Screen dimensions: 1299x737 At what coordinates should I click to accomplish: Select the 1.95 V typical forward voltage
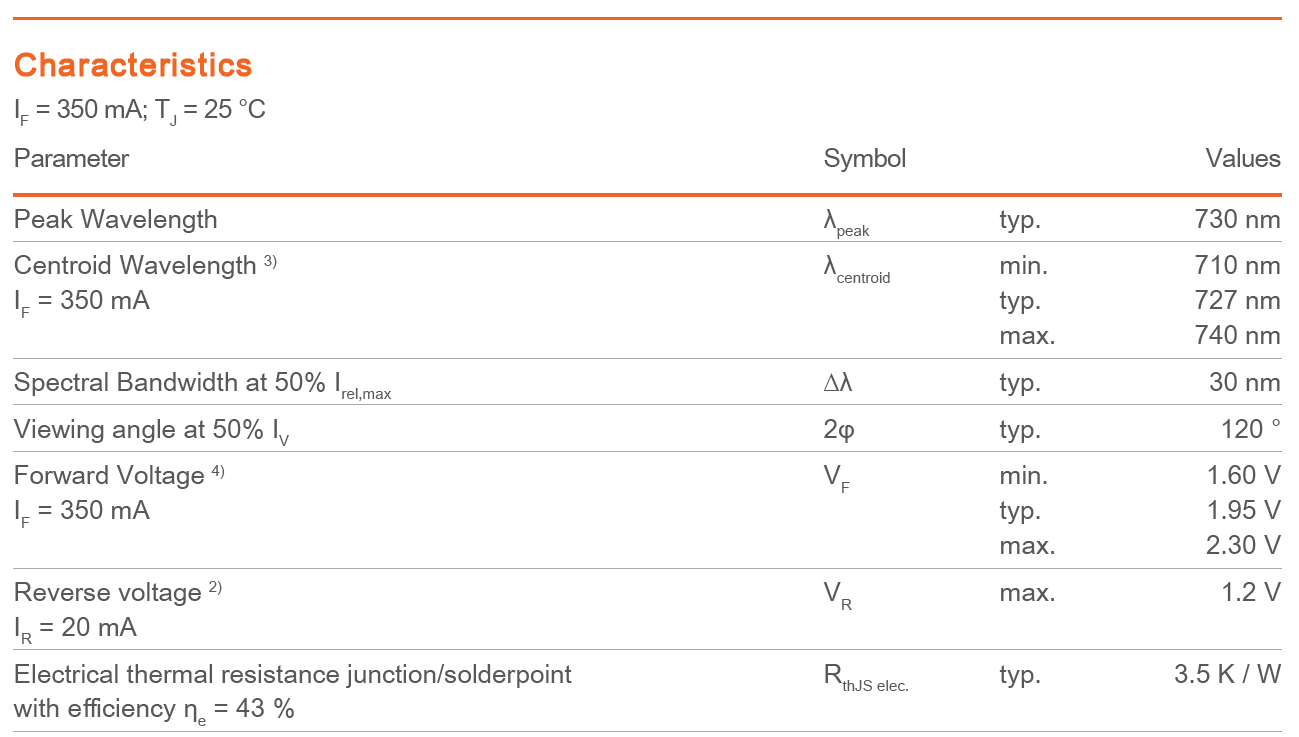click(x=1244, y=510)
